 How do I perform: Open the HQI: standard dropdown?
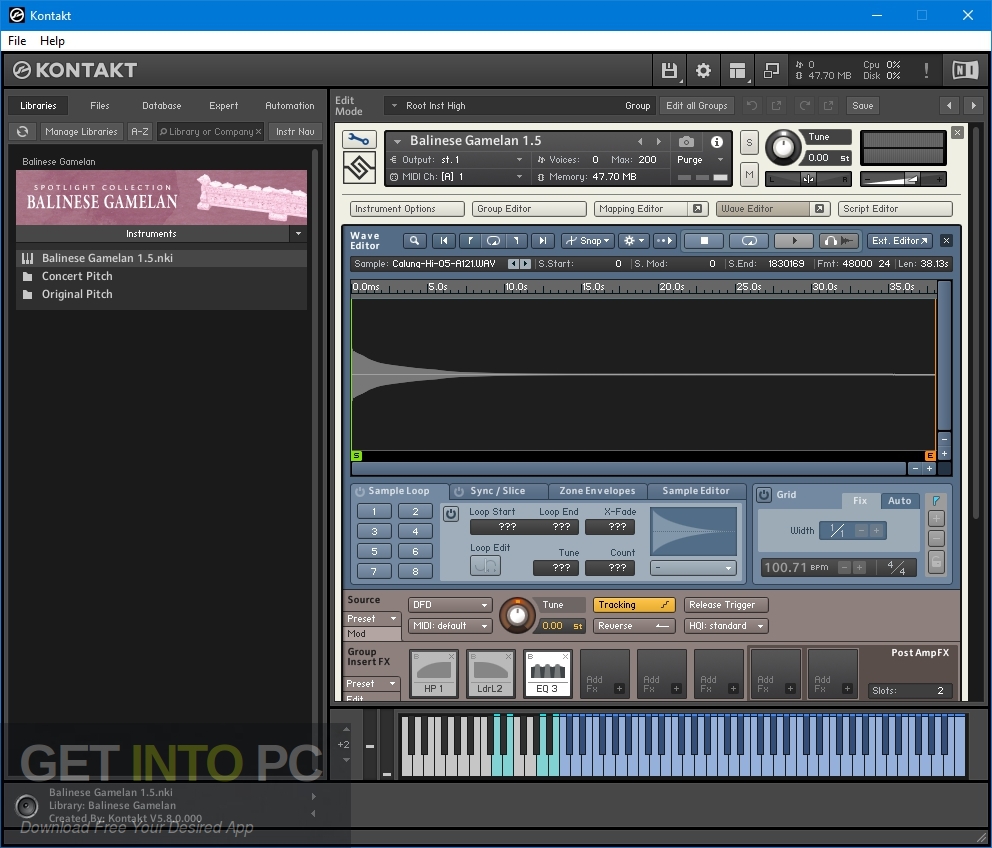coord(726,626)
